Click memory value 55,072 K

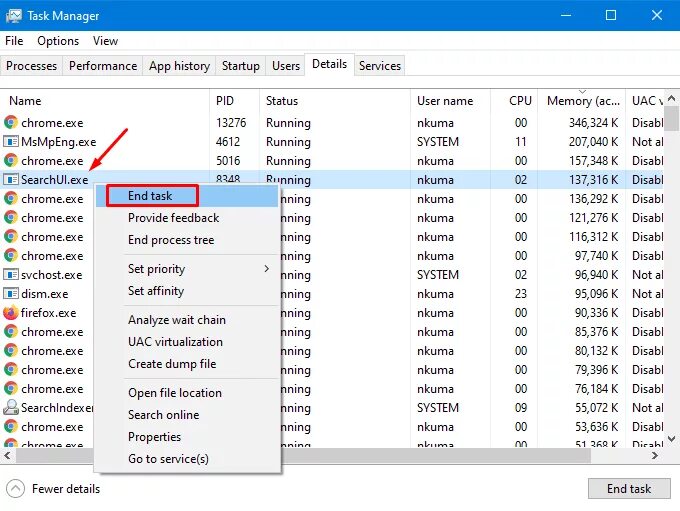coord(596,408)
